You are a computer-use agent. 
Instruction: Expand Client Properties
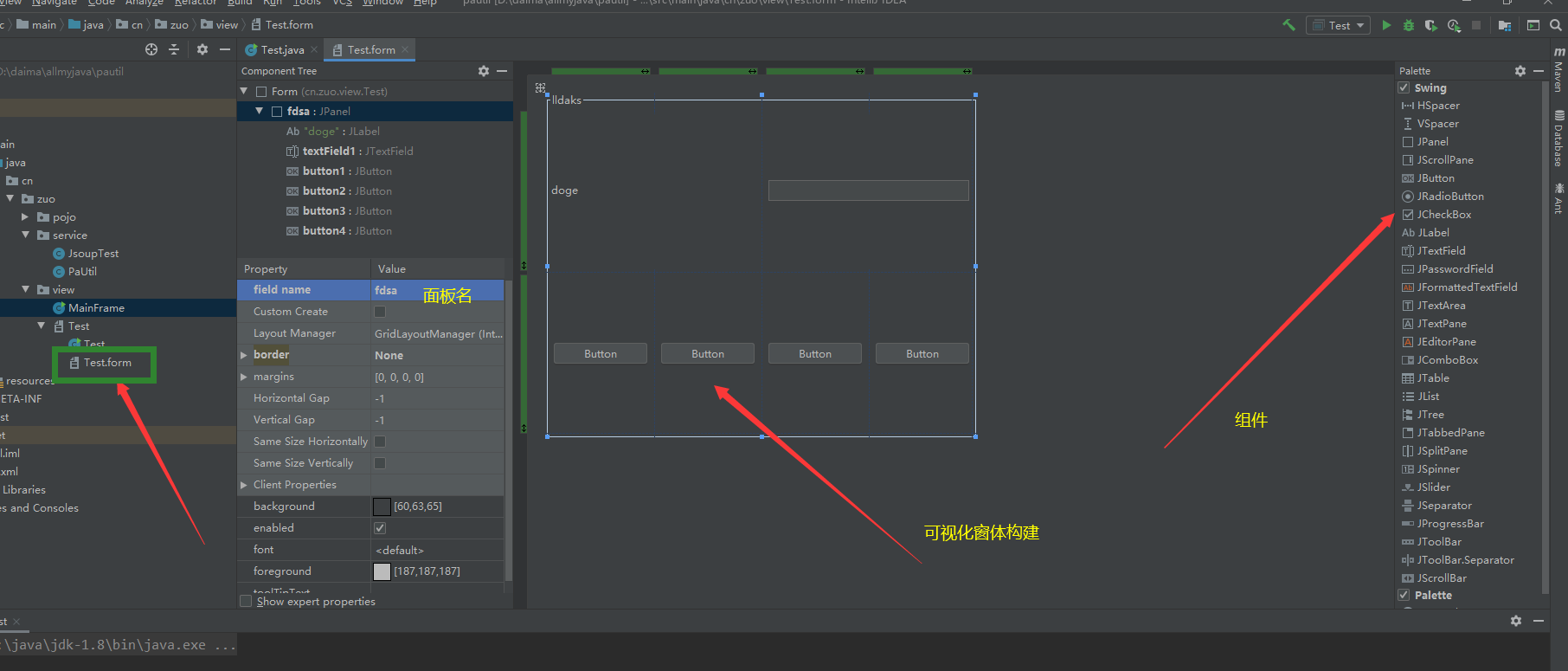pyautogui.click(x=244, y=485)
